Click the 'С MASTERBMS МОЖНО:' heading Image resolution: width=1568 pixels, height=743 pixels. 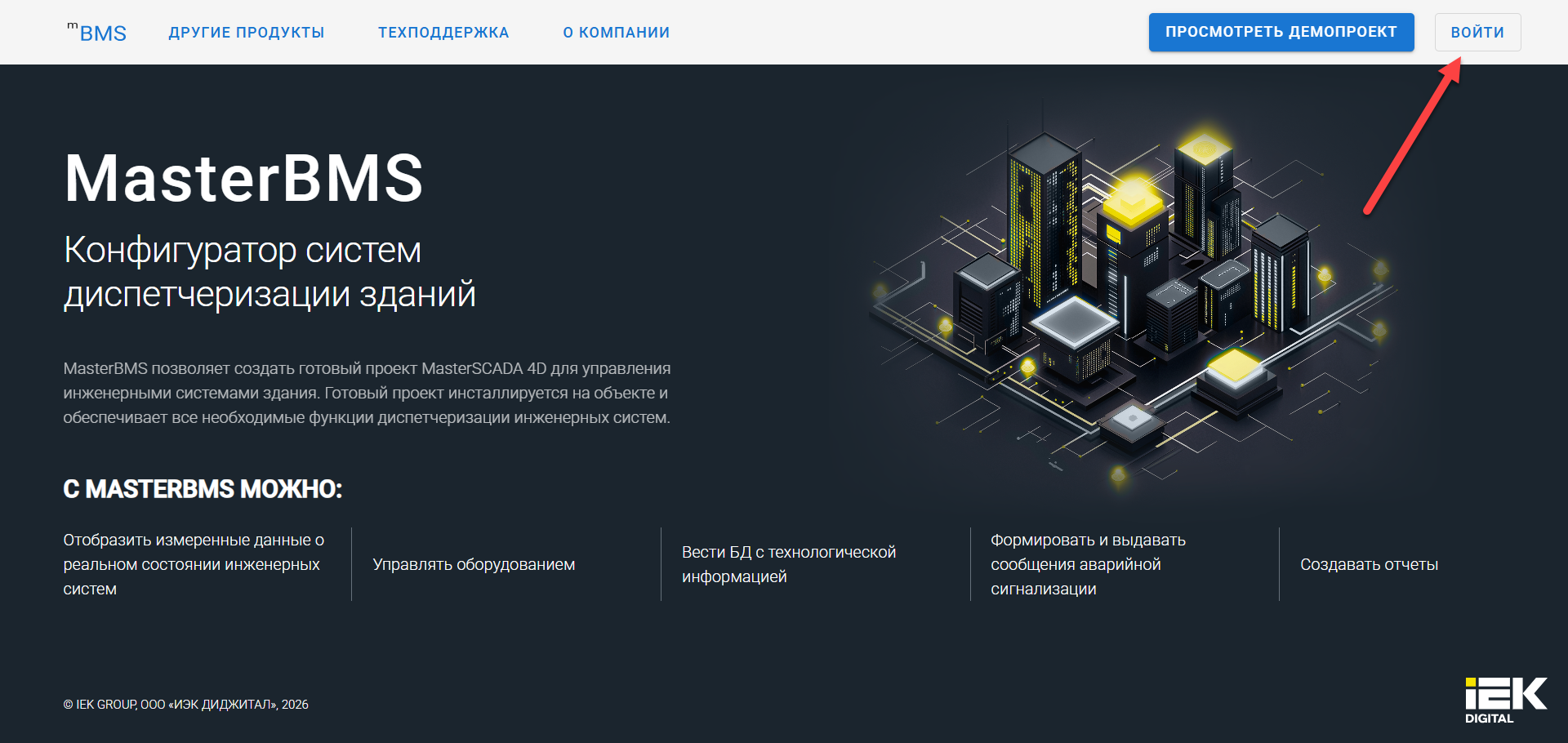point(203,489)
